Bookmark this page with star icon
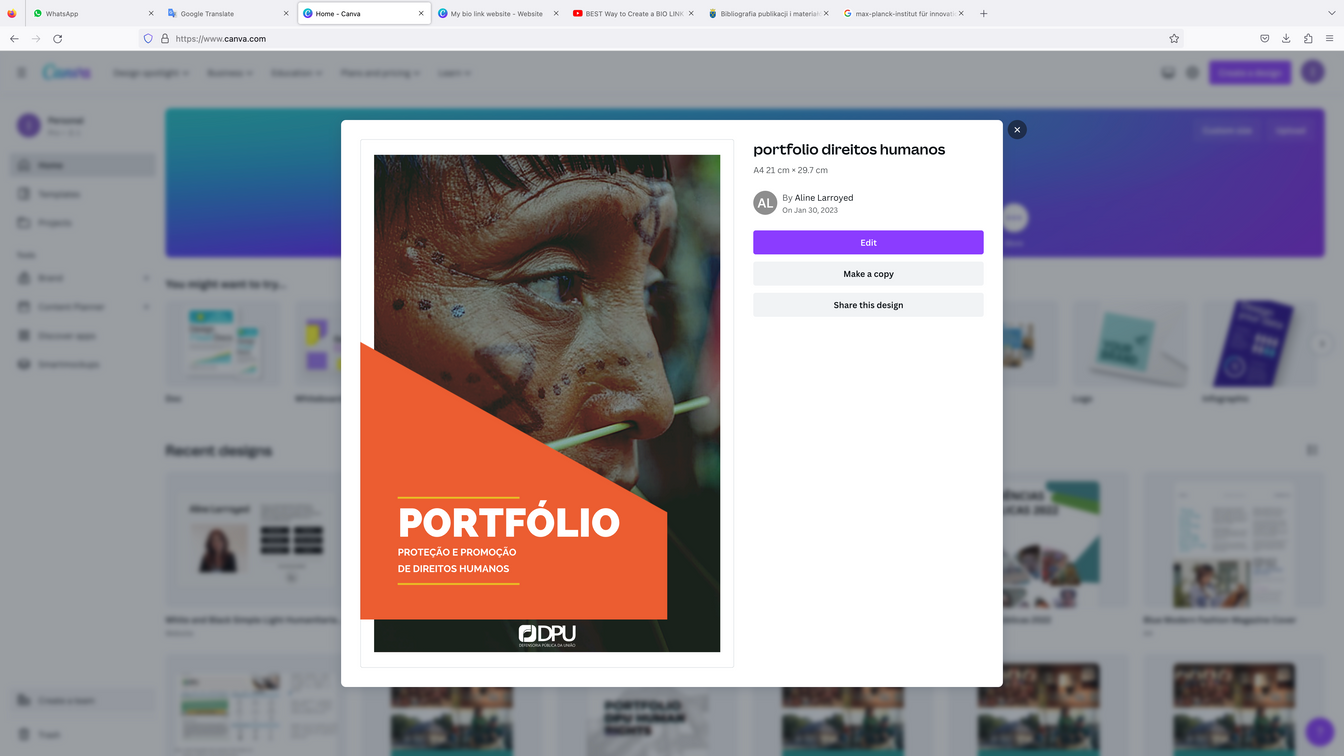The image size is (1344, 756). click(1174, 39)
